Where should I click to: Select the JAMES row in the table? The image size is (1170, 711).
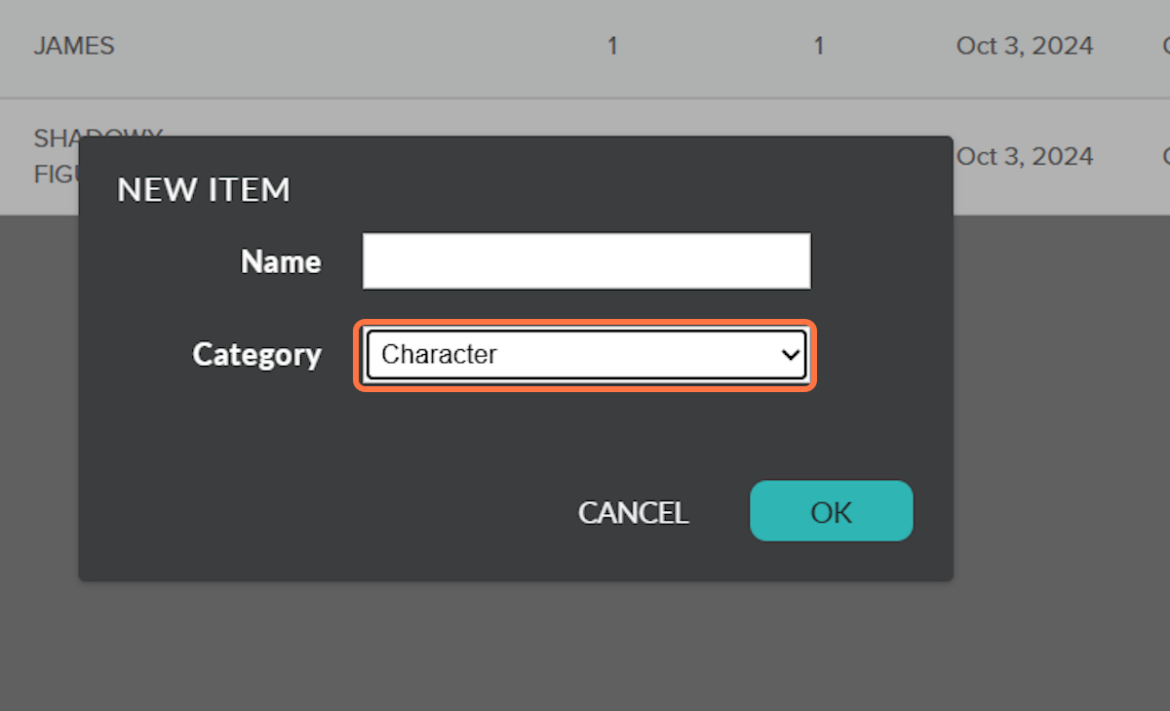point(74,45)
